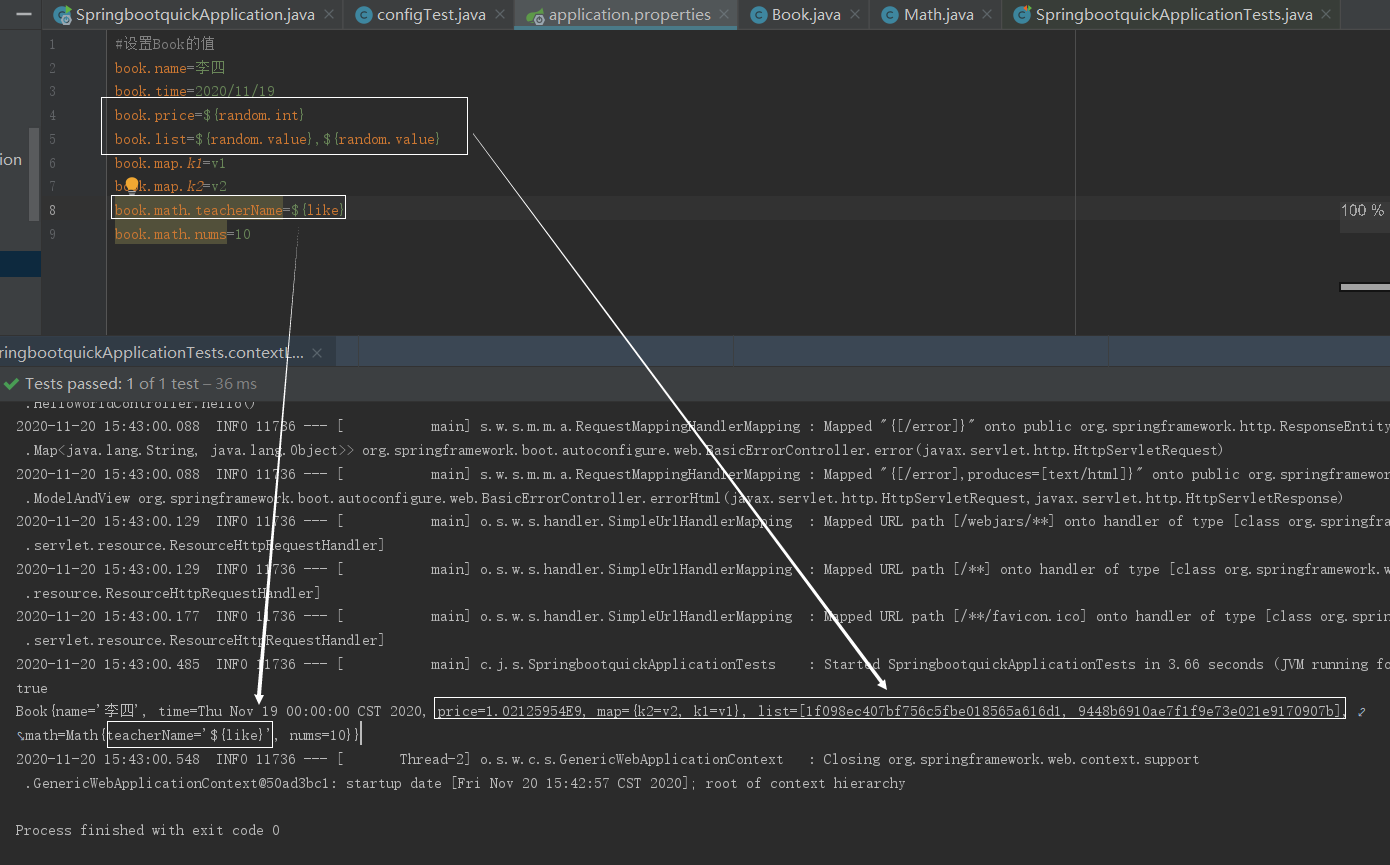Close the SpringbootquickApplicationTests.java tab
1390x865 pixels.
coord(1327,15)
